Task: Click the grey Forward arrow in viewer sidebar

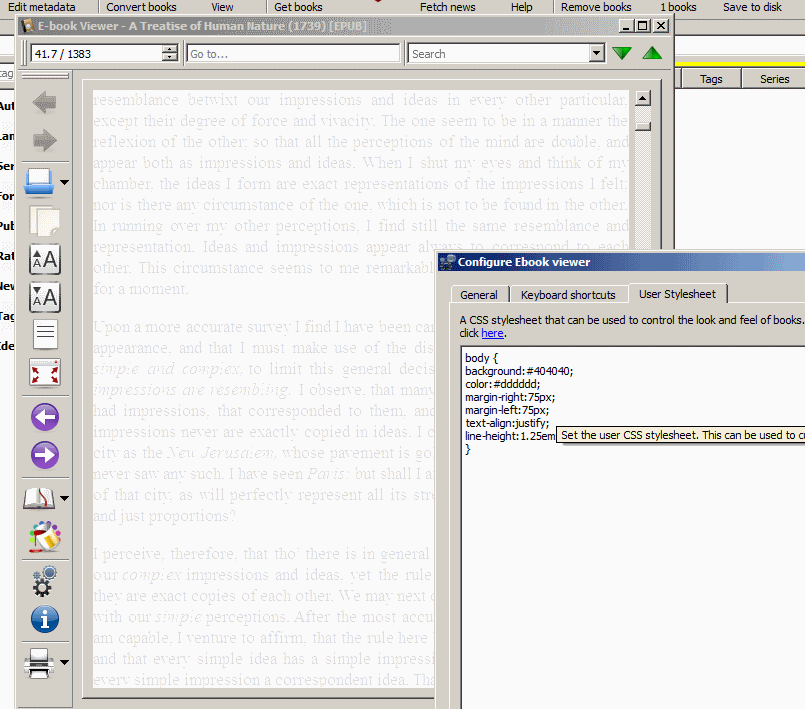Action: [45, 140]
